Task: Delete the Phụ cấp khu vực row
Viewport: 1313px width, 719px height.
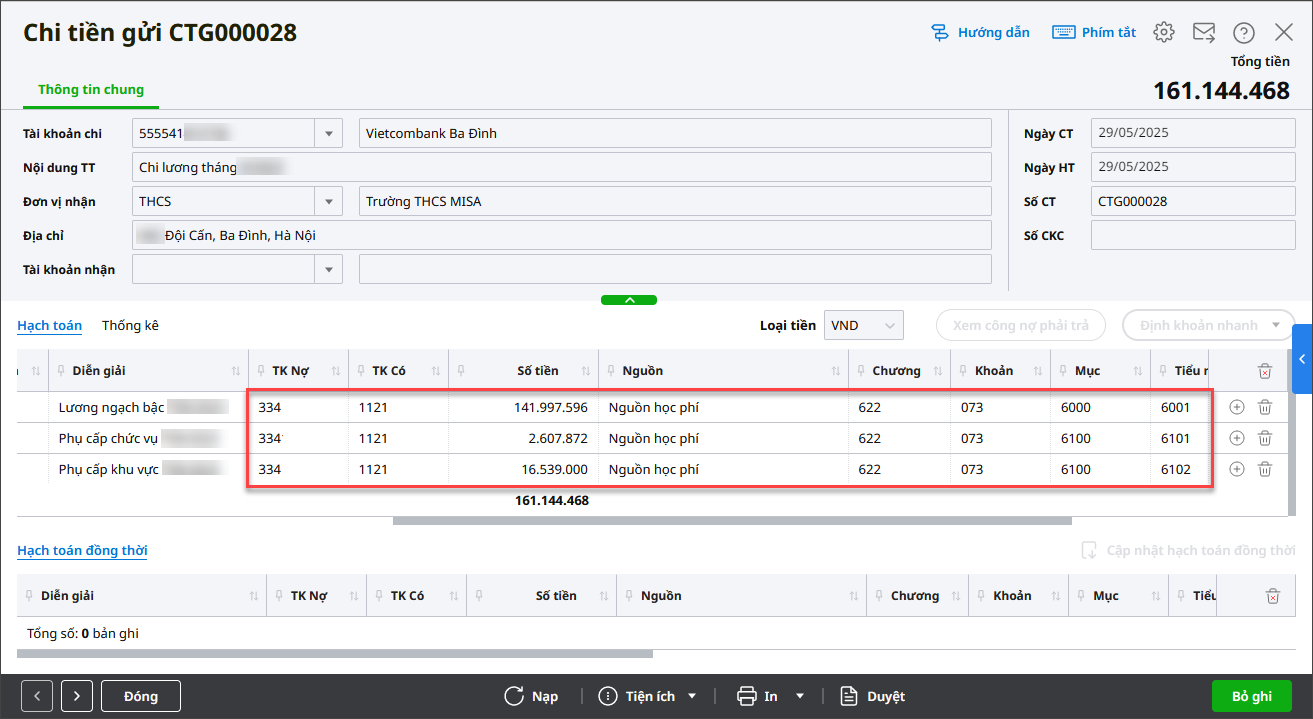Action: (x=1264, y=469)
